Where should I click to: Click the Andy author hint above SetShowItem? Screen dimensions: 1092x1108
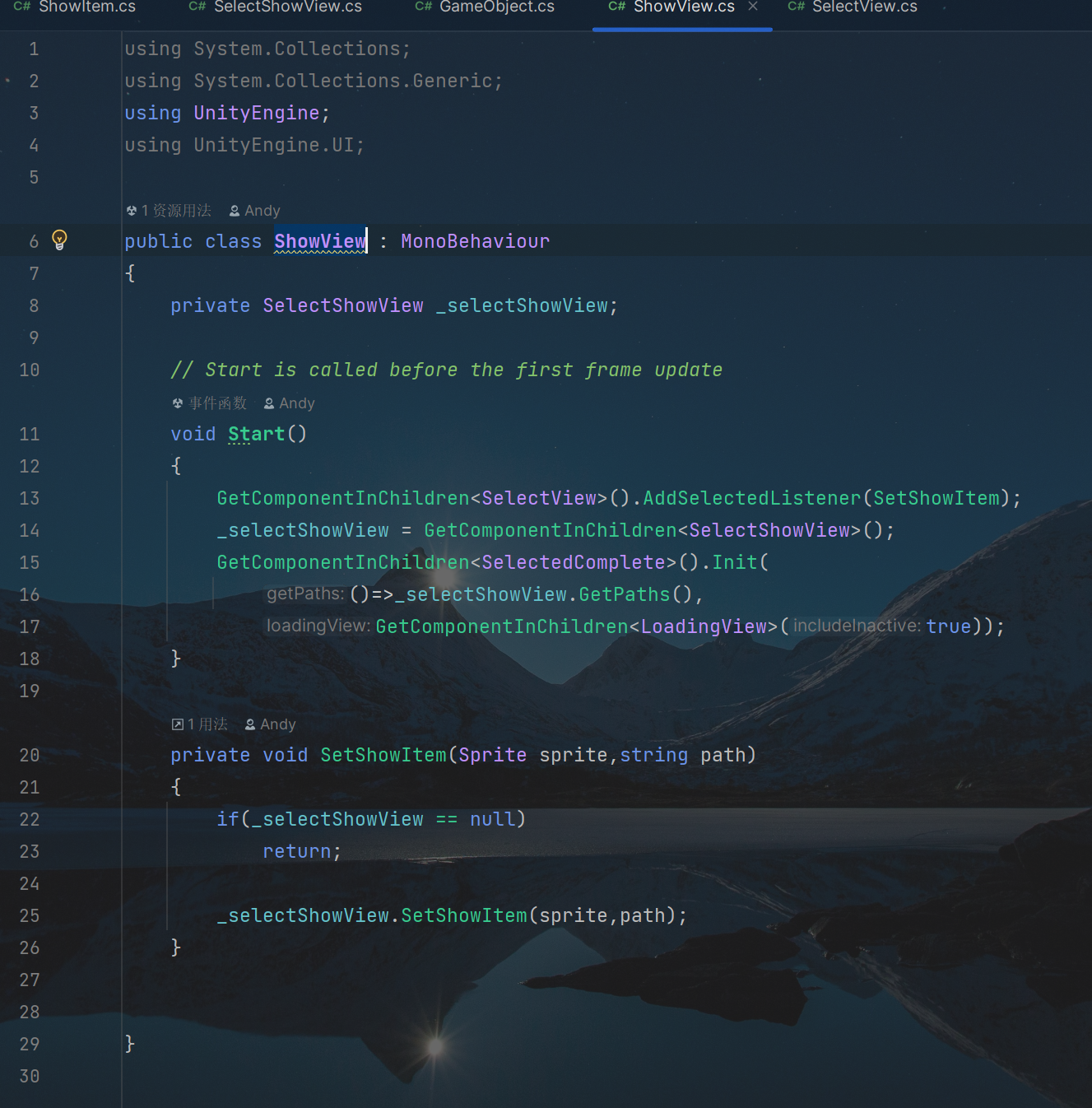click(271, 724)
